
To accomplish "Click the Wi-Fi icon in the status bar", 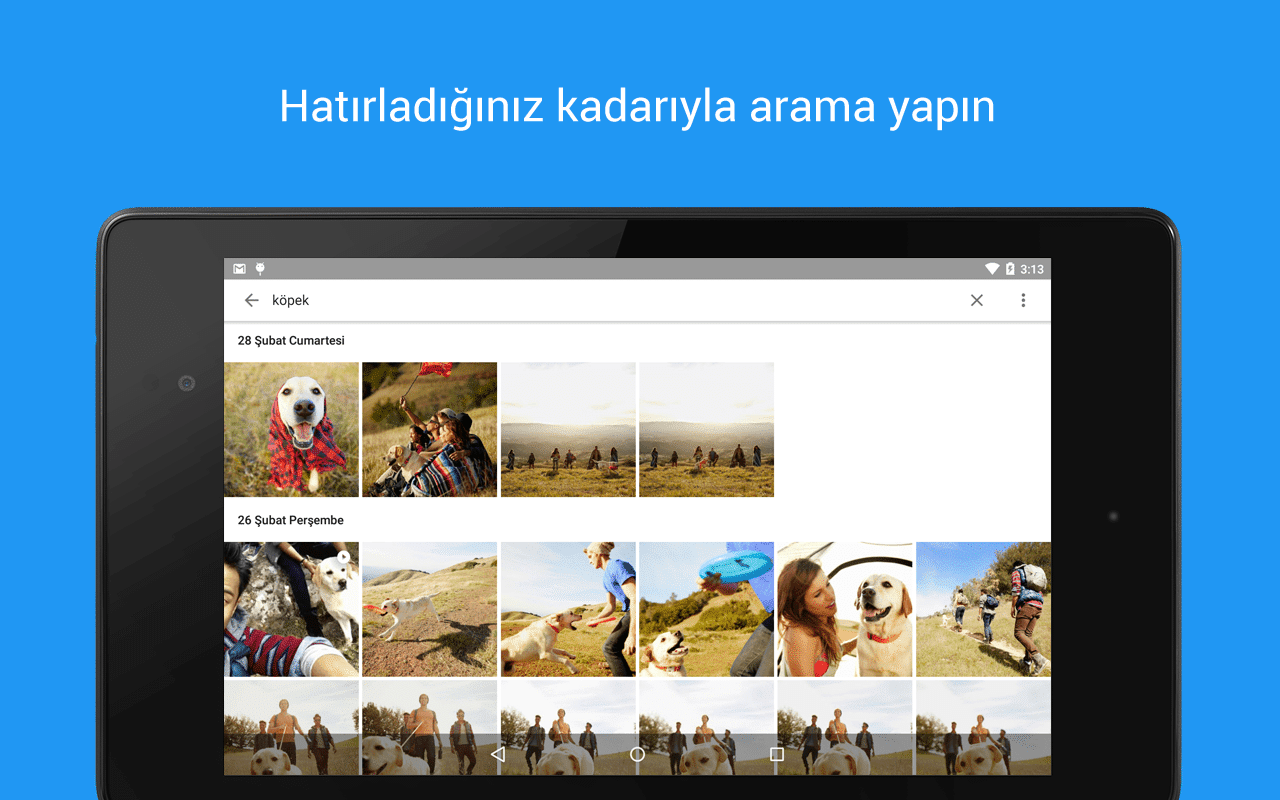I will (992, 268).
